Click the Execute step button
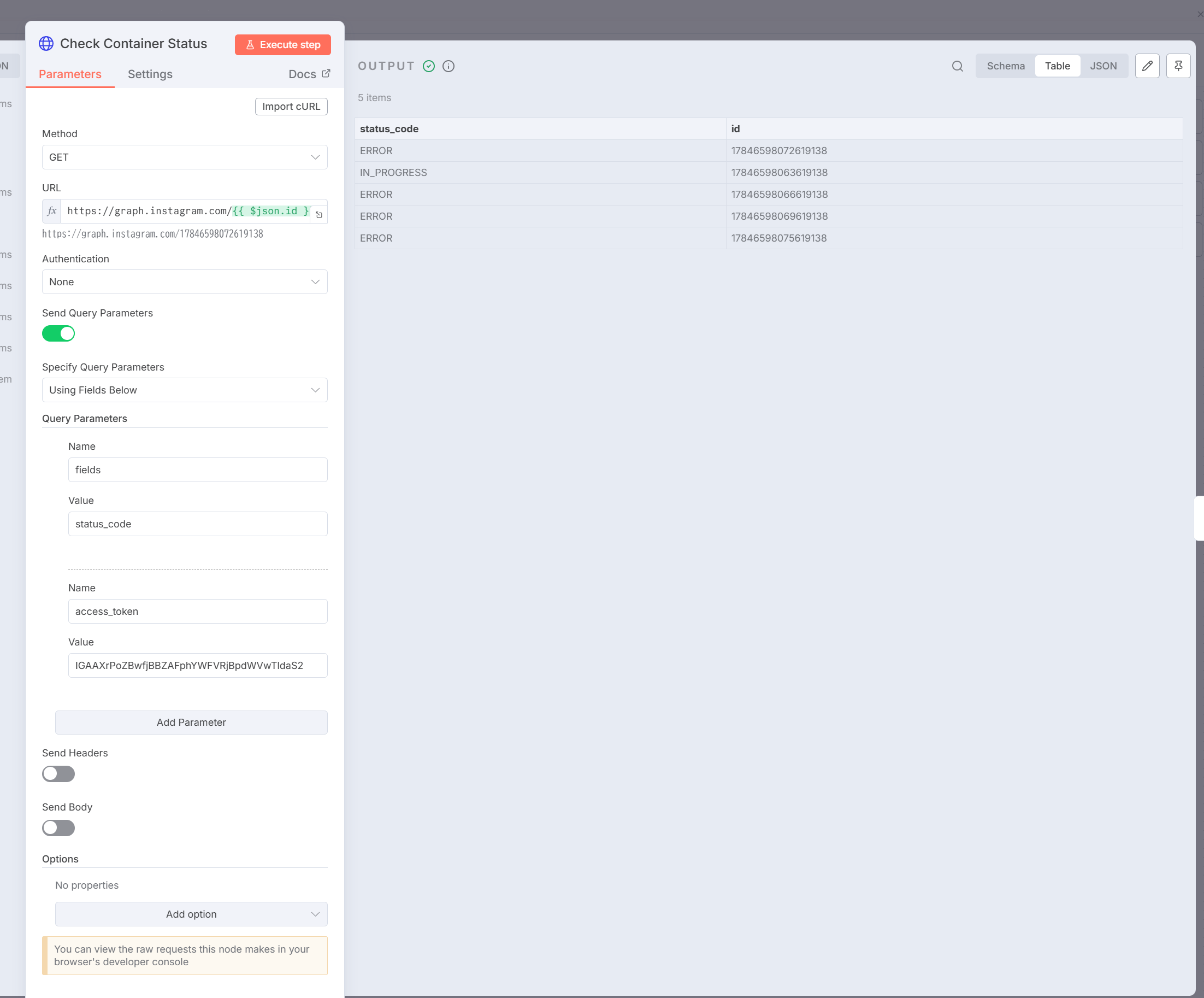Image resolution: width=1204 pixels, height=998 pixels. (x=282, y=45)
